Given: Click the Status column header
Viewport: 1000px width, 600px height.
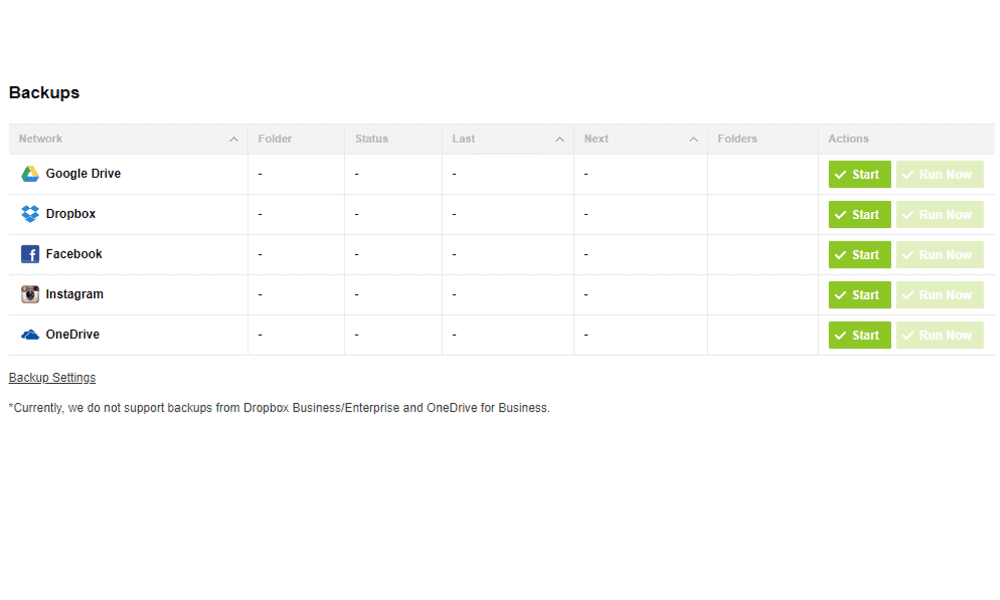Looking at the screenshot, I should 372,138.
